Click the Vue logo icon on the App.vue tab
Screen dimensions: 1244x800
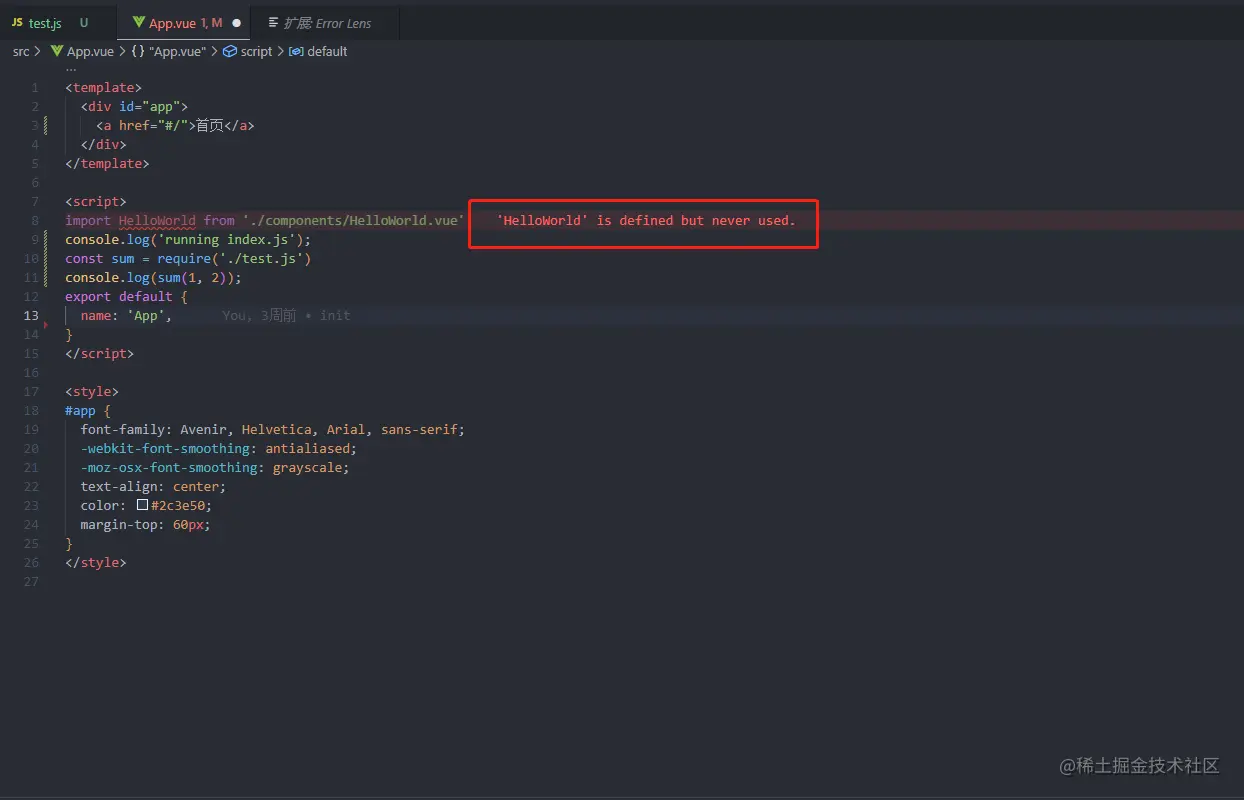coord(138,22)
